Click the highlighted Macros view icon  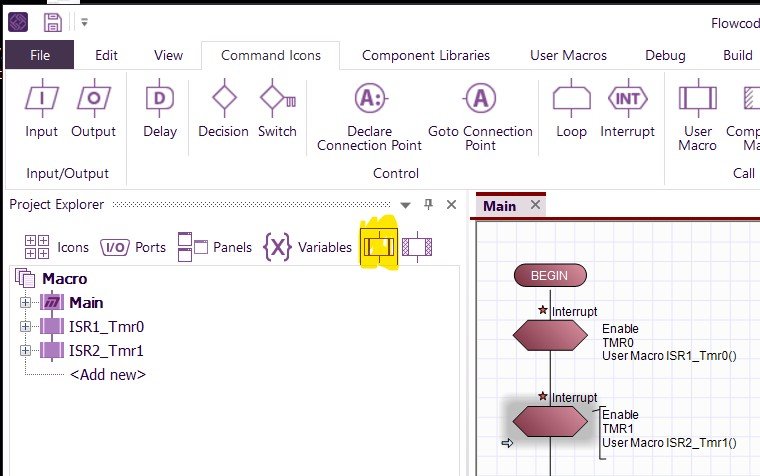379,247
